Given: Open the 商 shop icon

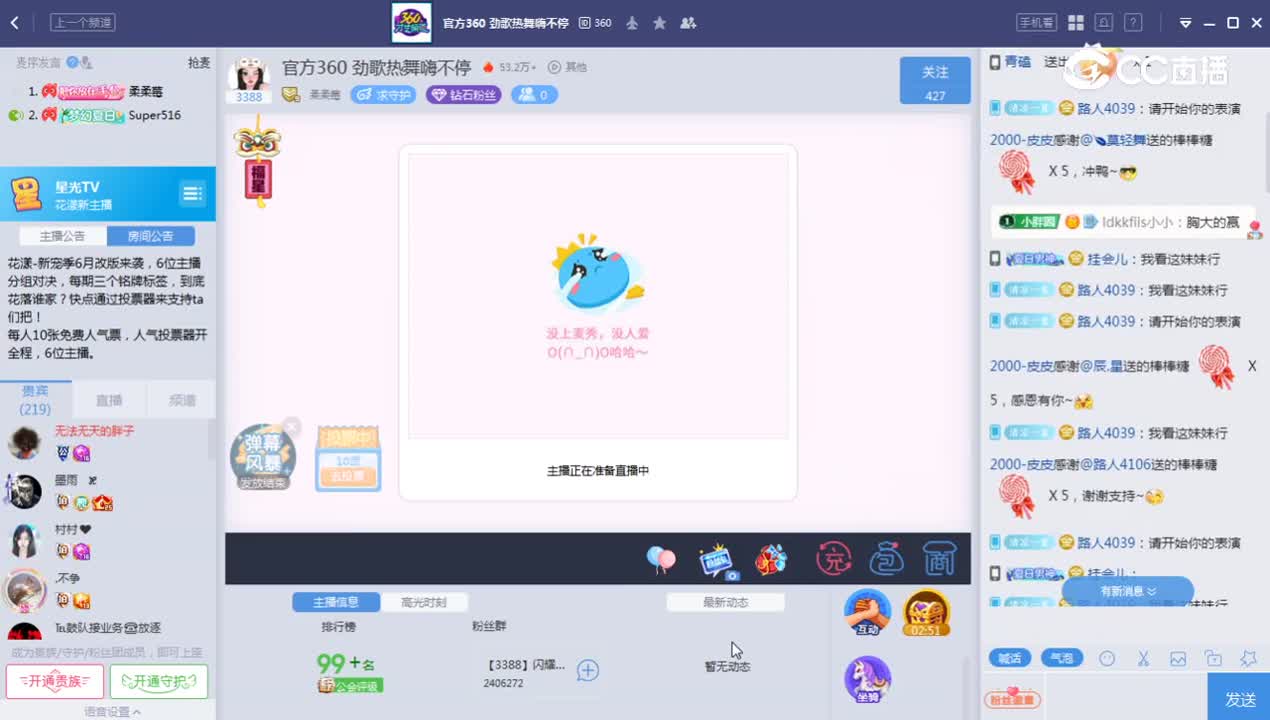Looking at the screenshot, I should (x=940, y=559).
